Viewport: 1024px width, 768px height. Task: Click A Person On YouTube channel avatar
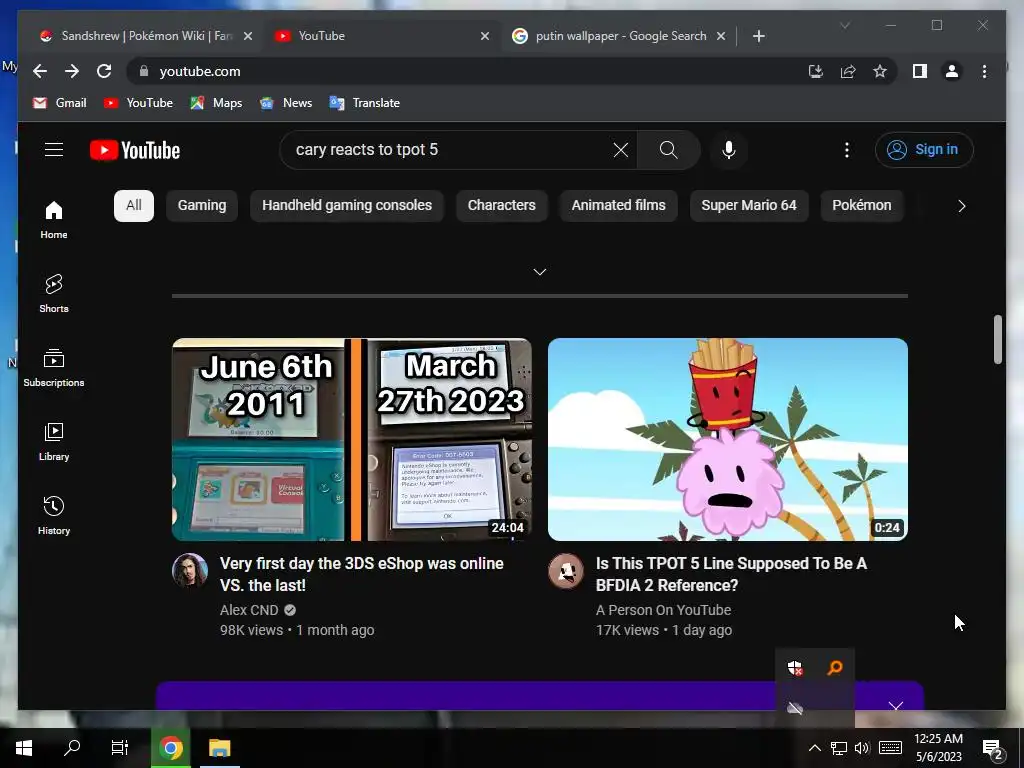(566, 571)
